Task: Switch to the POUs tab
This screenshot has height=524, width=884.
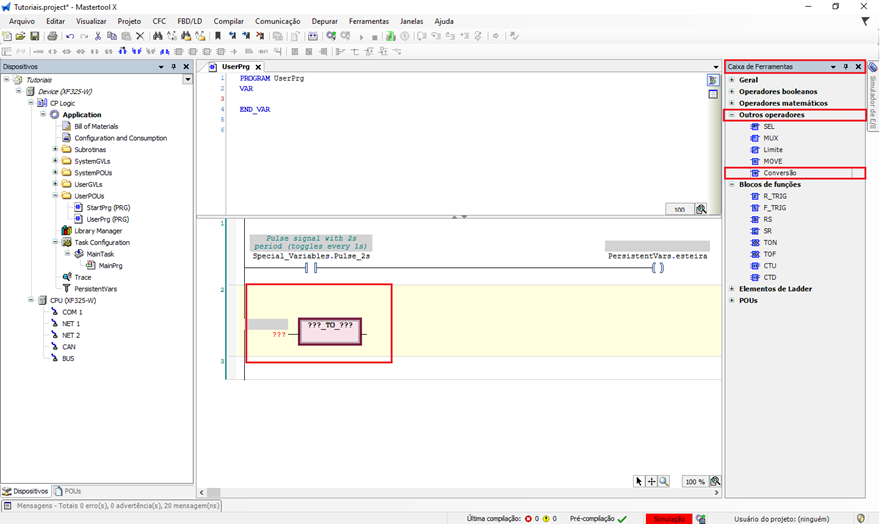Action: [x=69, y=491]
